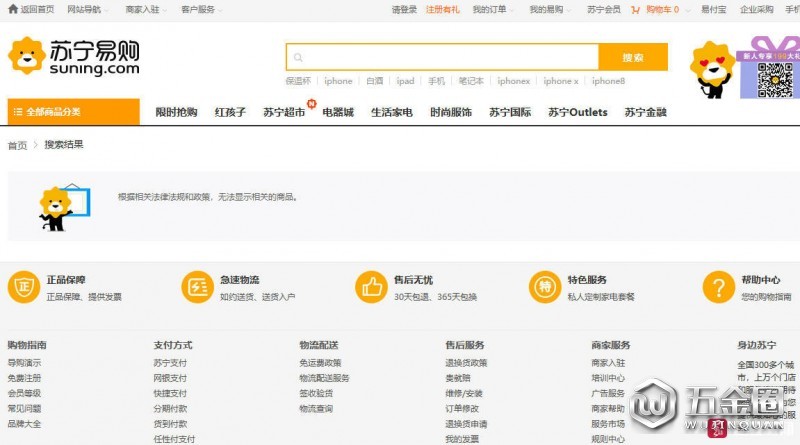This screenshot has width=800, height=445.
Task: Open 退换货政策 under 售后服务
Action: [466, 363]
